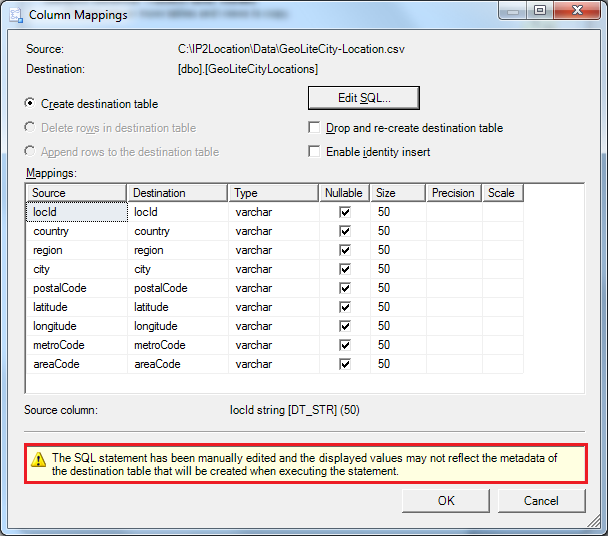Click the warning triangle icon

38,460
